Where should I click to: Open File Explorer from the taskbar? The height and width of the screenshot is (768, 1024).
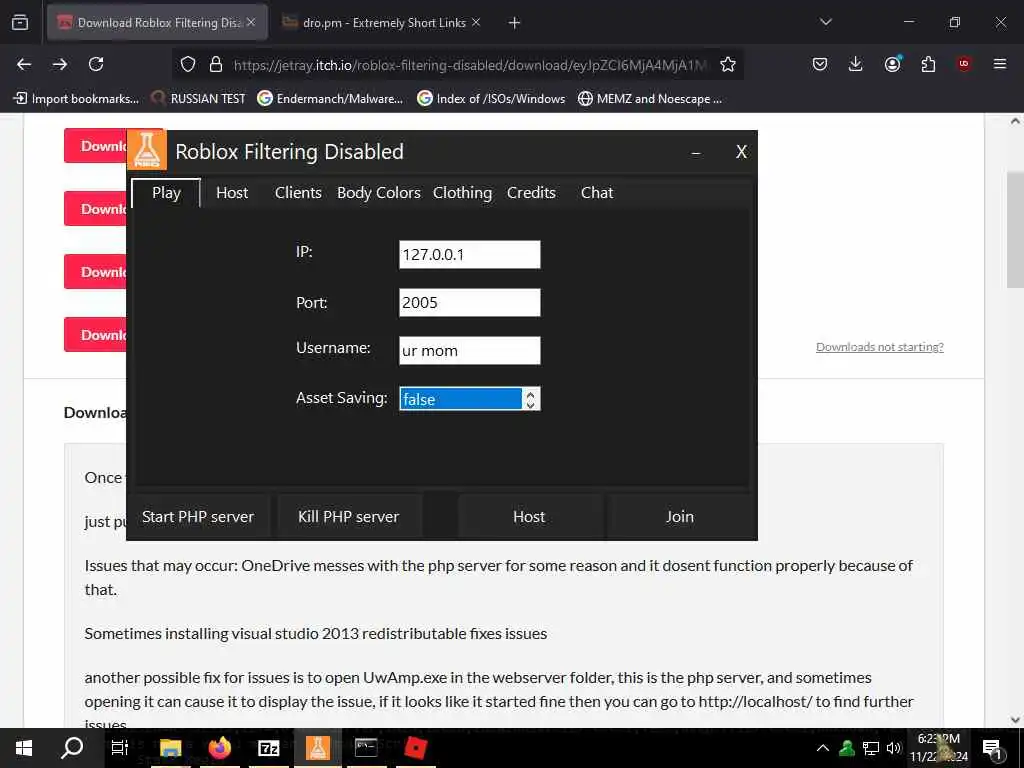point(170,748)
